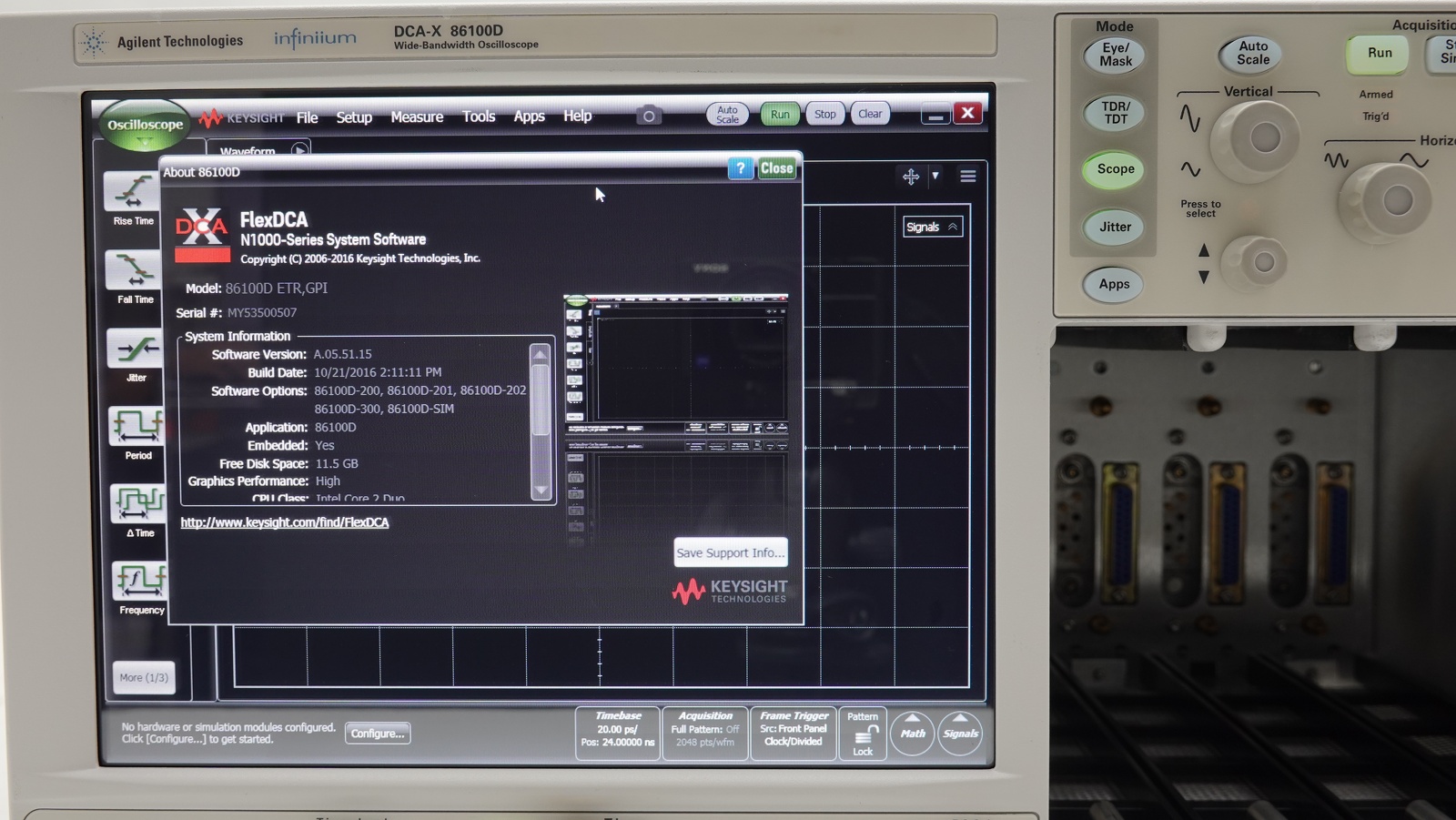The image size is (1456, 820).
Task: Open the Oscilloscope mode selector
Action: [145, 125]
